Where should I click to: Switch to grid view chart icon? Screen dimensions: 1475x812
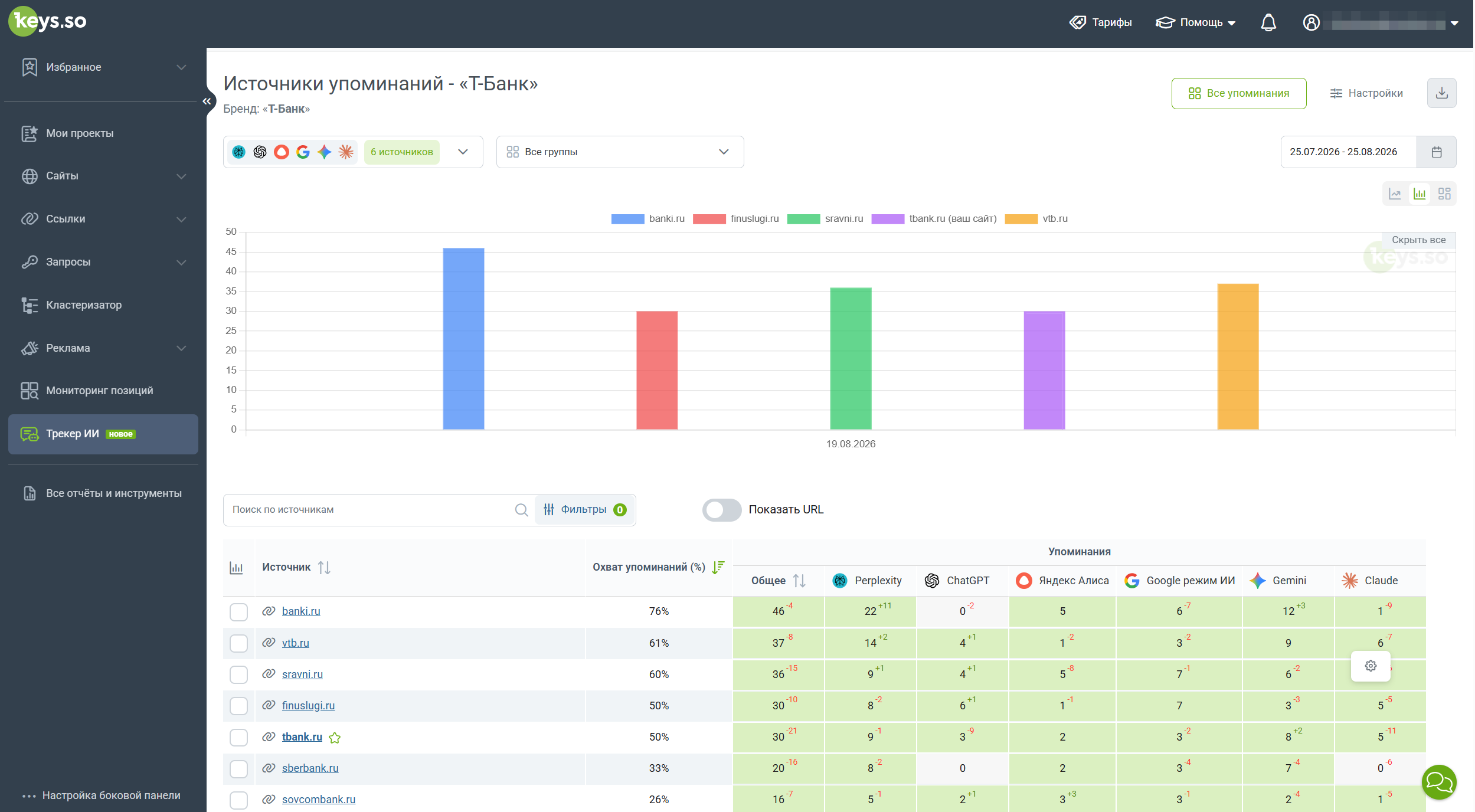pos(1444,194)
